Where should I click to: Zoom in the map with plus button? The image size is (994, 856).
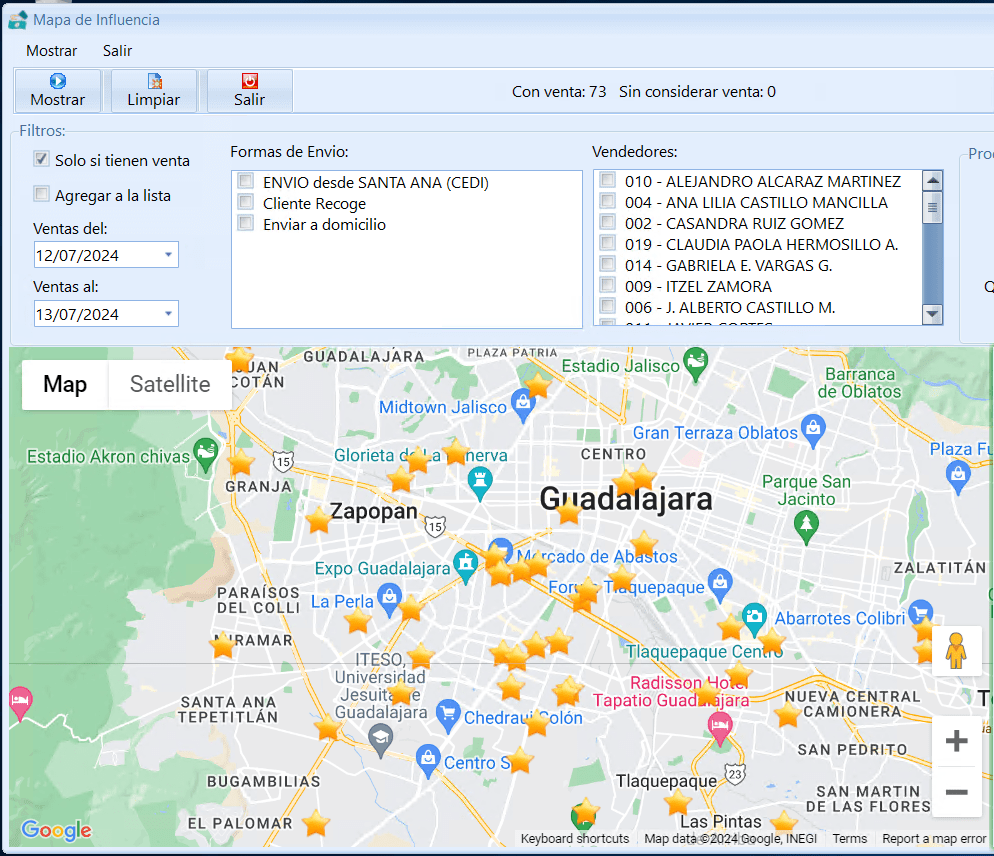click(956, 741)
